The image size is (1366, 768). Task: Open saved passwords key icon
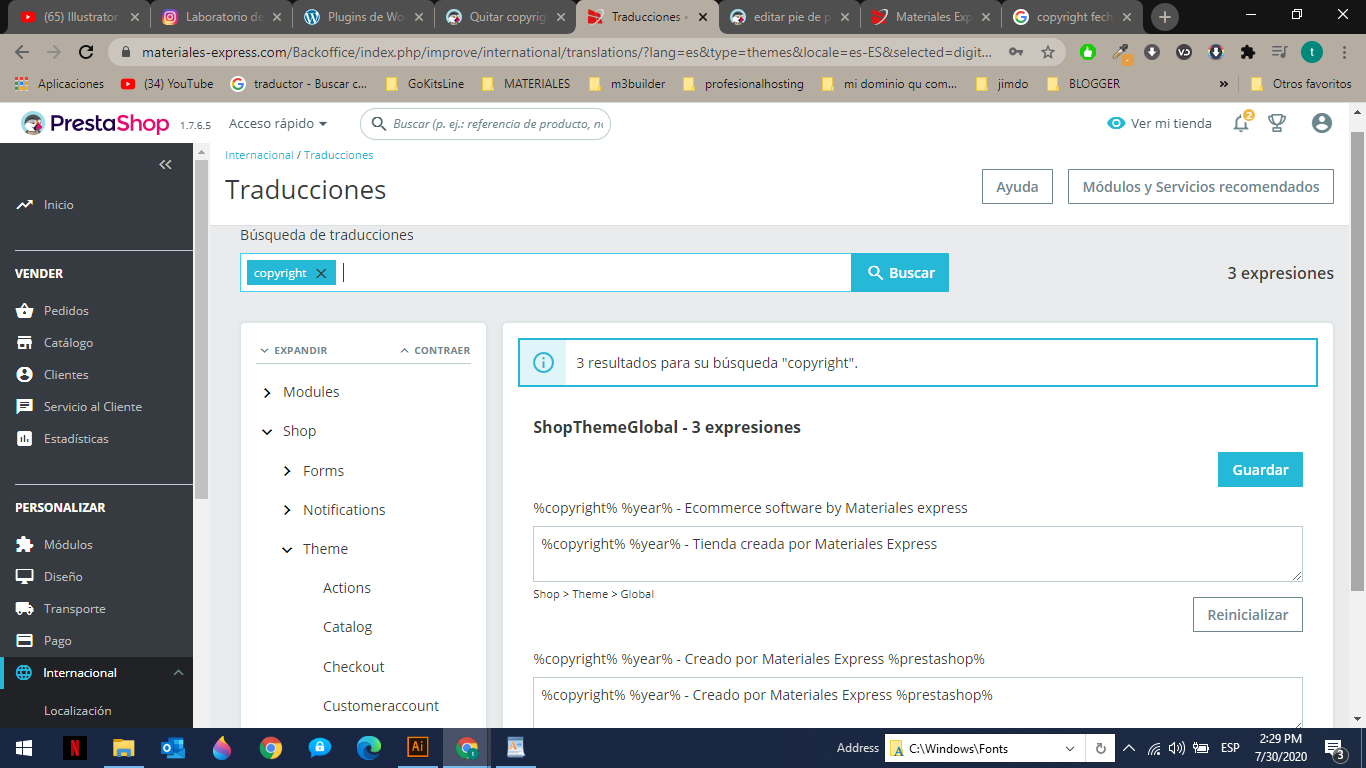click(x=1017, y=52)
